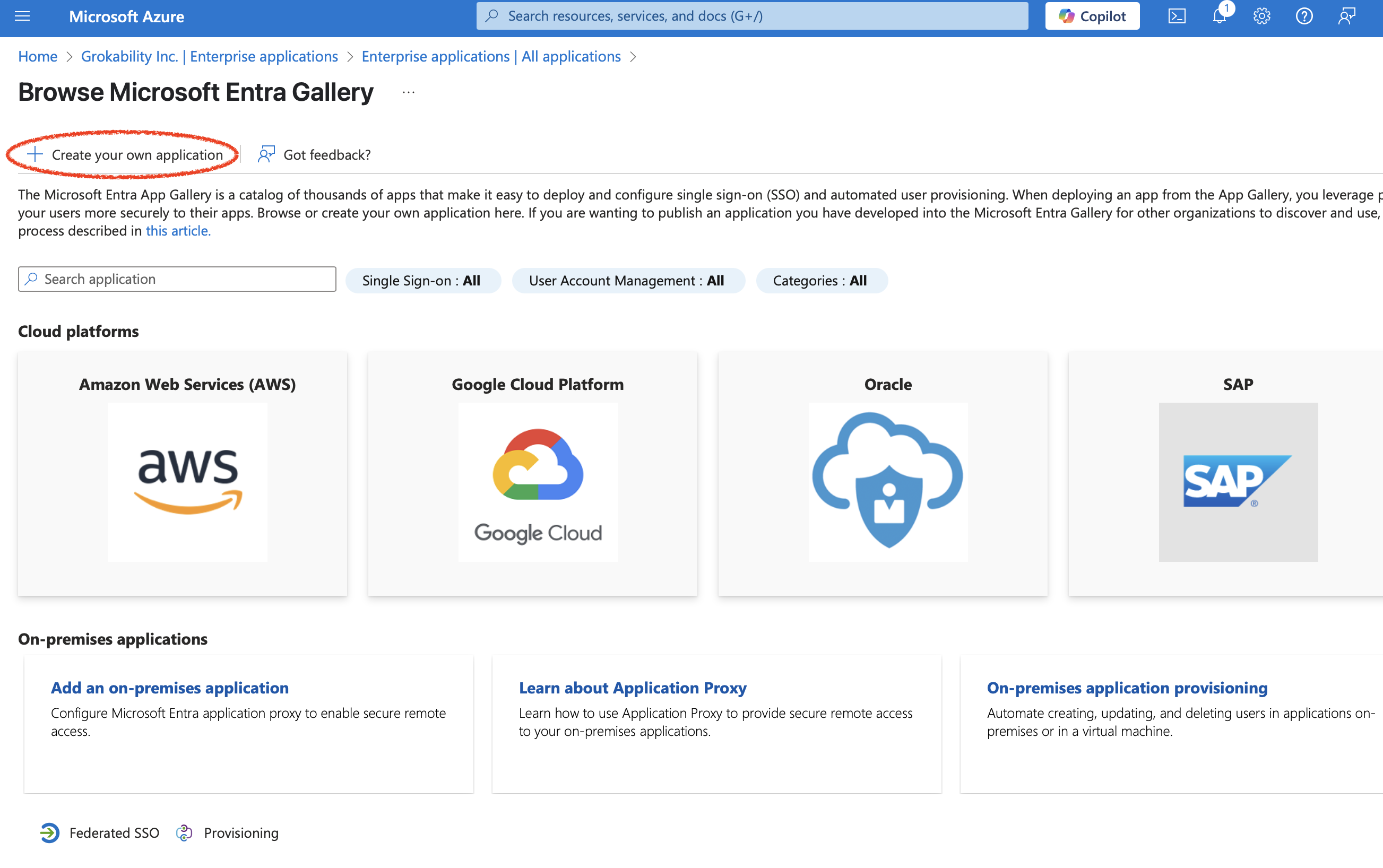Open Enterprise applications All applications breadcrumb
The image size is (1383, 868).
[491, 56]
